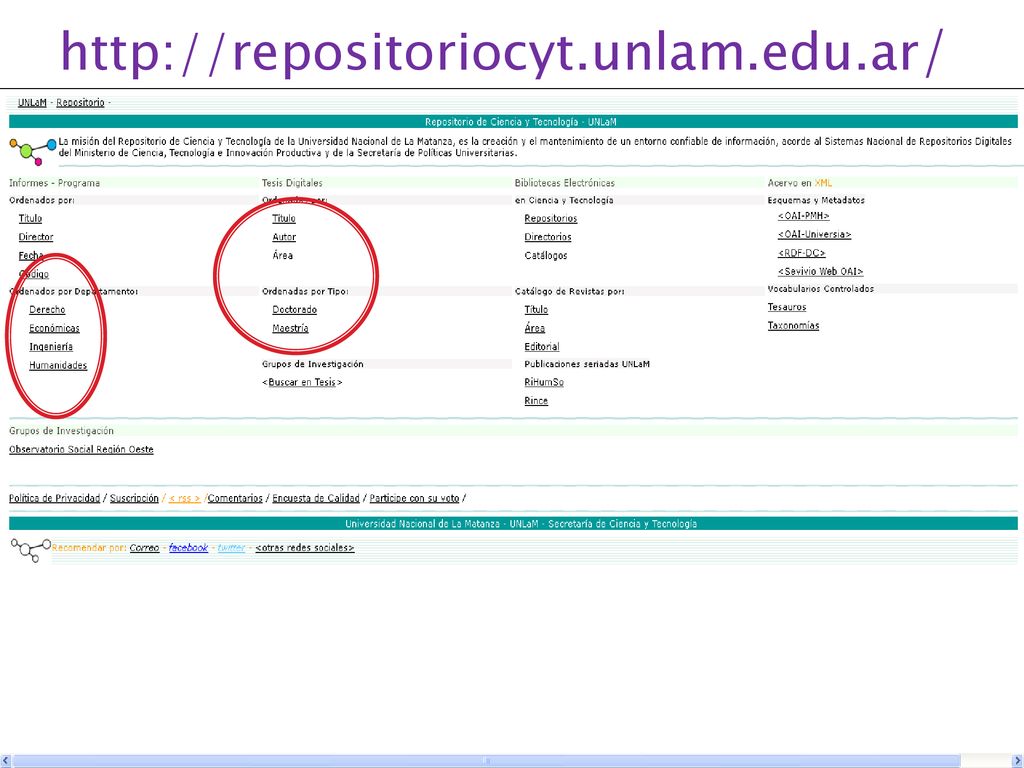Open the RiHumSo publication link
Viewport: 1024px width, 768px height.
[544, 382]
